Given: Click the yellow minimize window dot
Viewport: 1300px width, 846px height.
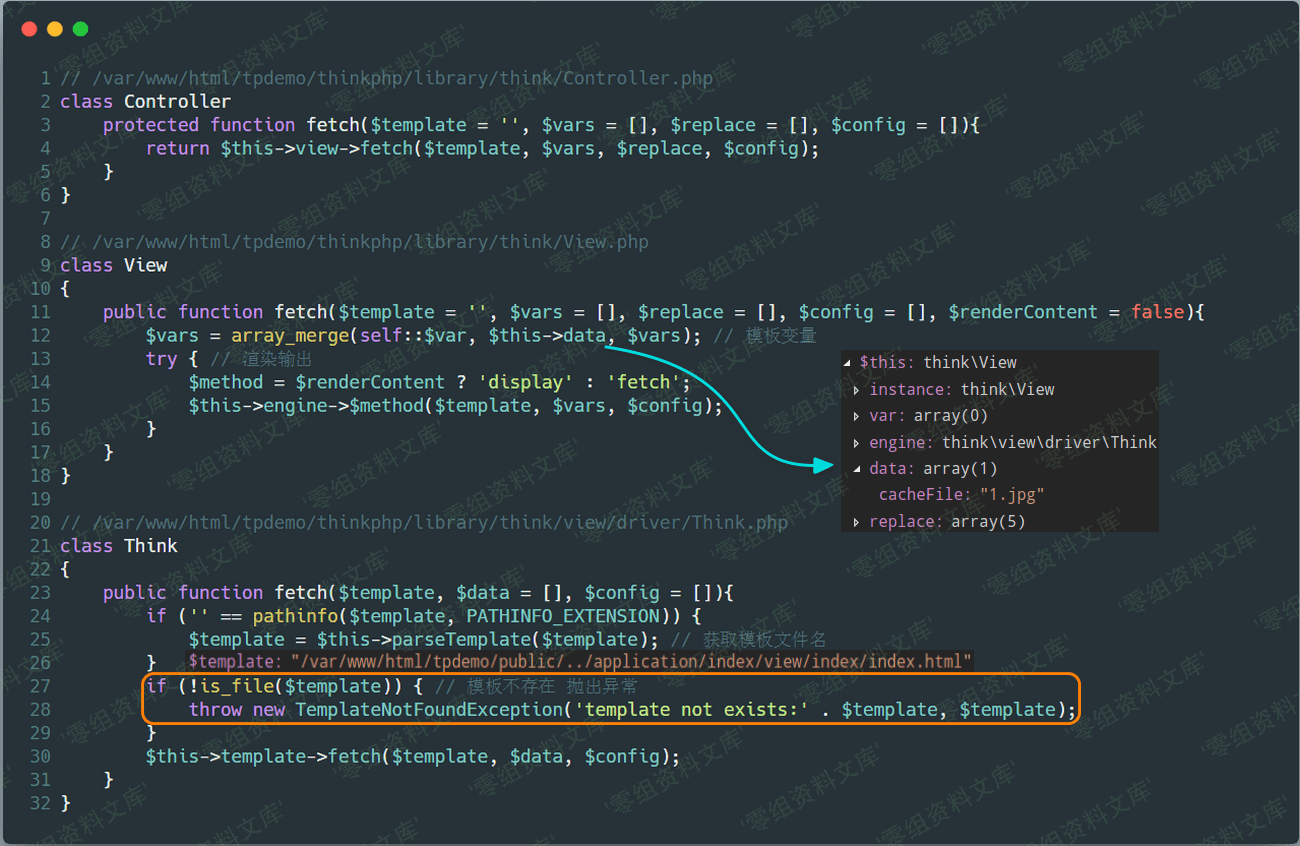Looking at the screenshot, I should pos(55,29).
